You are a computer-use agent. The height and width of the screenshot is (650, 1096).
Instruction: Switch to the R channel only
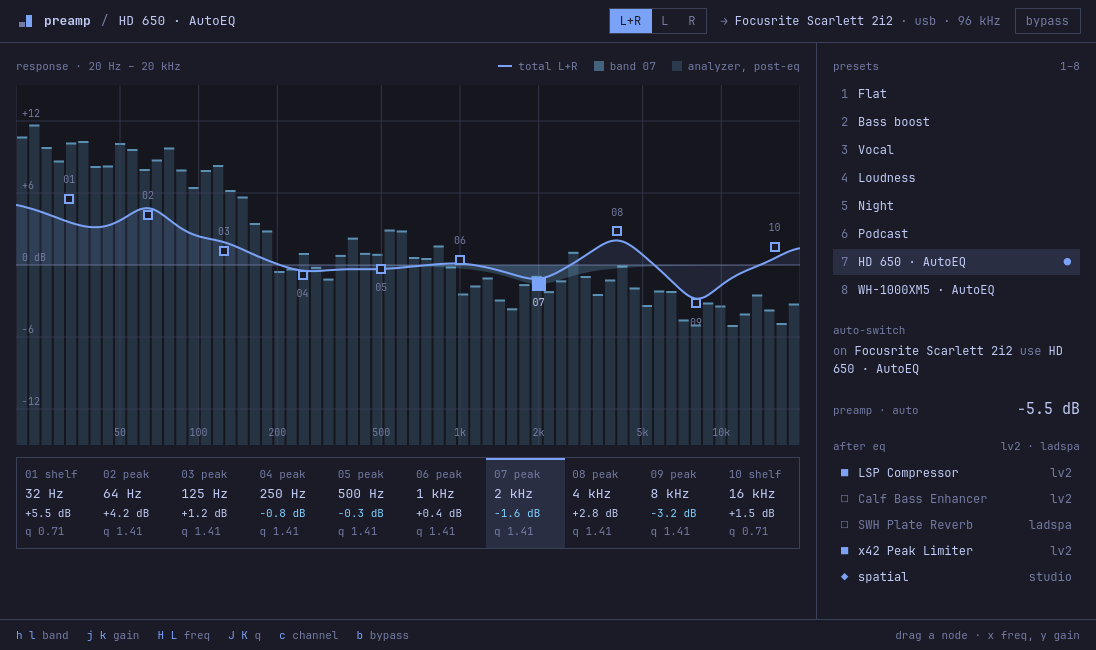(x=692, y=21)
